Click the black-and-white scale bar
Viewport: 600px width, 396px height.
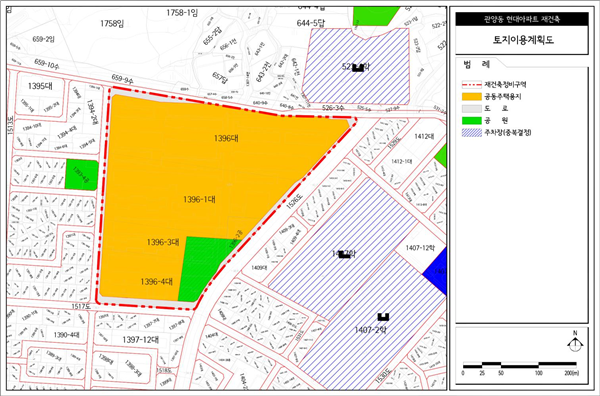[520, 364]
